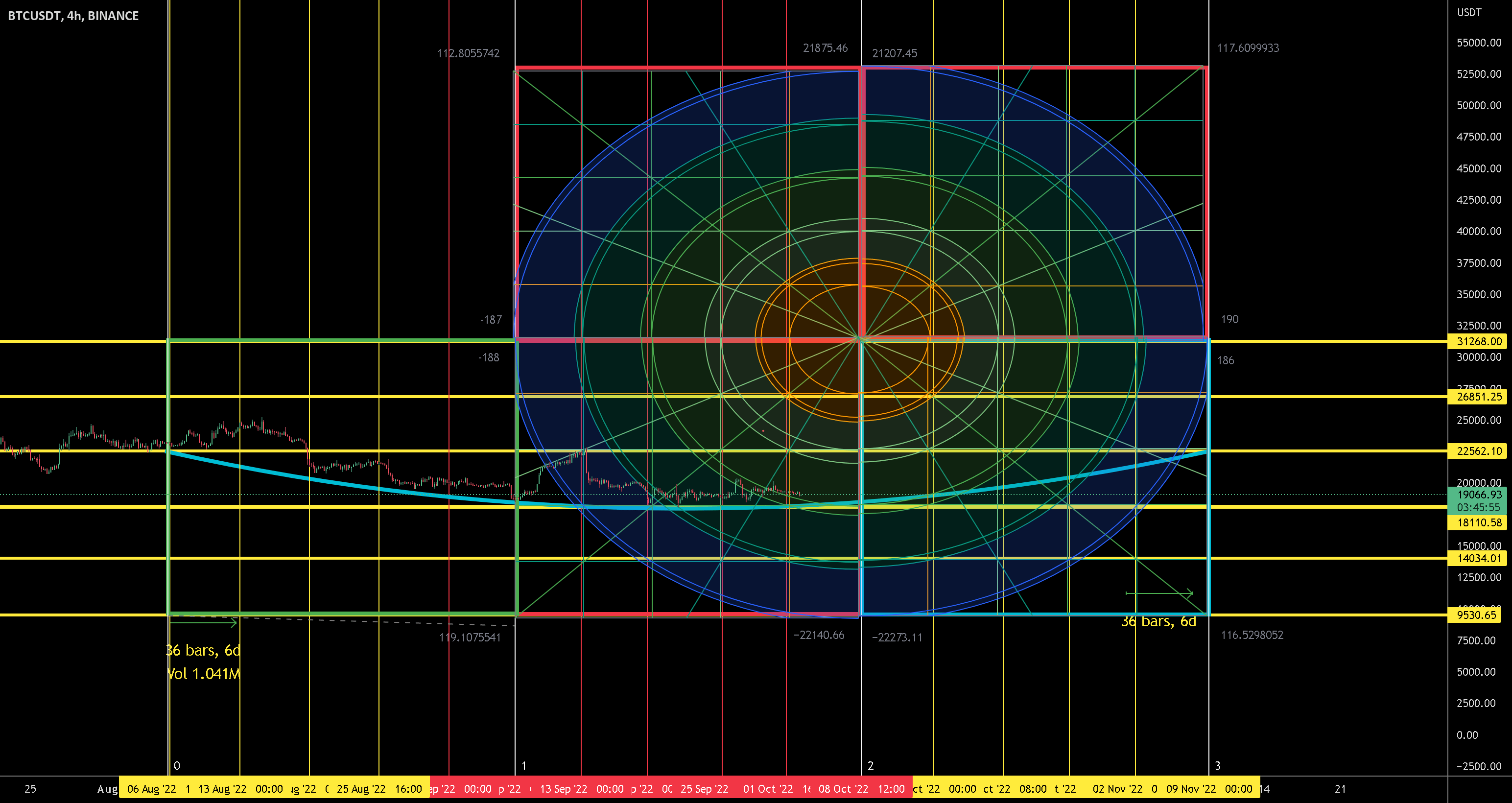Click the 9530.65 price level tag
This screenshot has height=803, width=1512.
point(1476,614)
